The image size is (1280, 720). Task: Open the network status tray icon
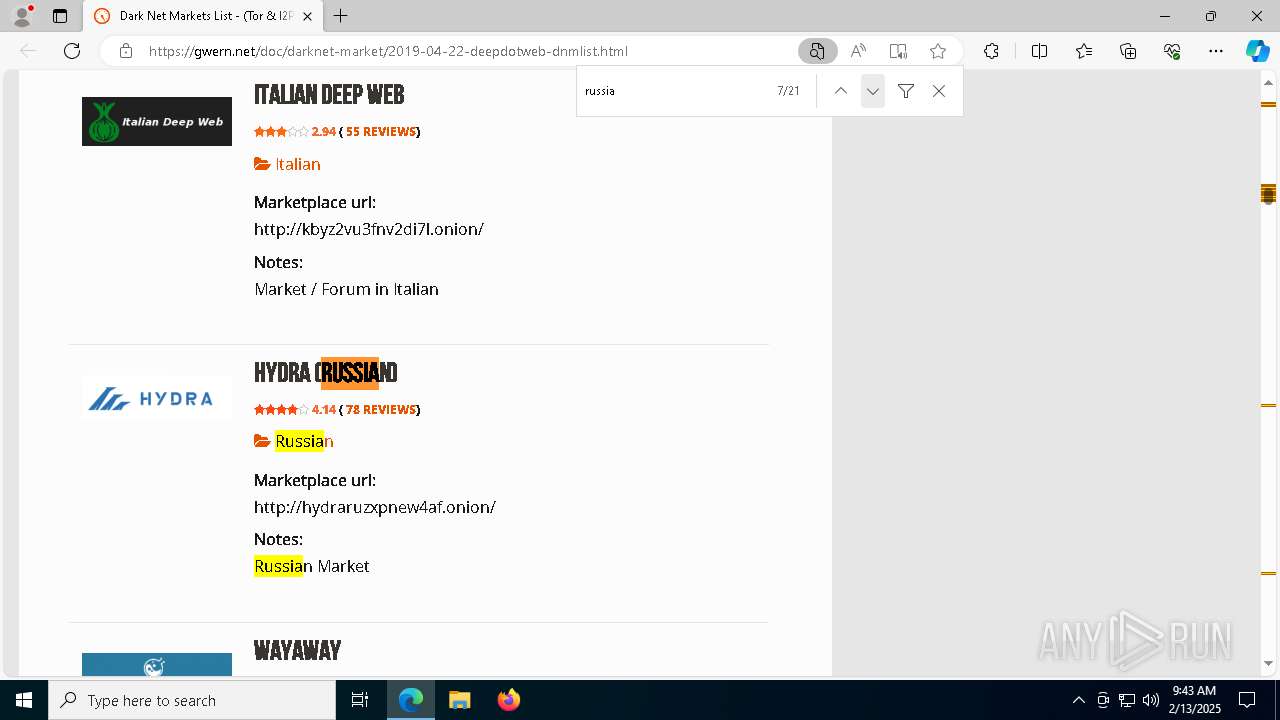[1127, 700]
